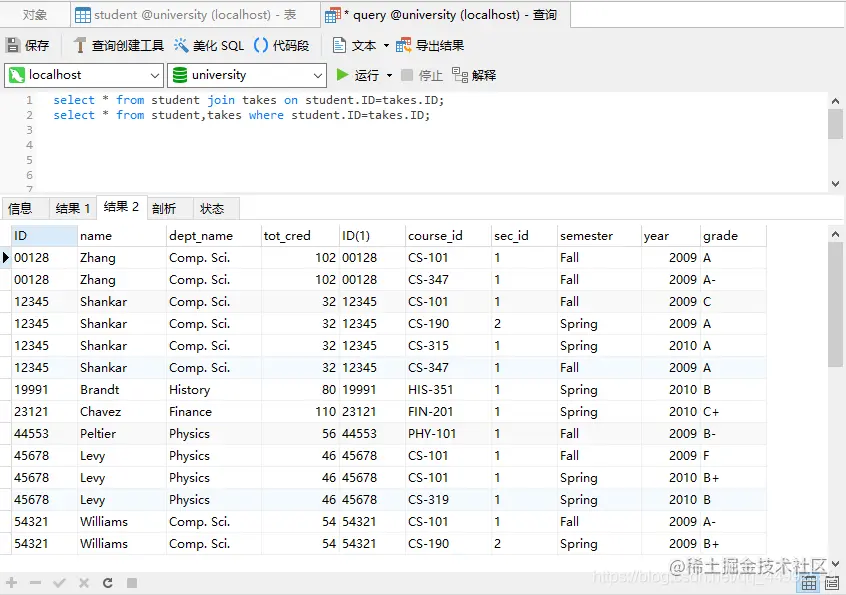This screenshot has width=846, height=595.
Task: Click the 保存 save icon
Action: pos(13,45)
